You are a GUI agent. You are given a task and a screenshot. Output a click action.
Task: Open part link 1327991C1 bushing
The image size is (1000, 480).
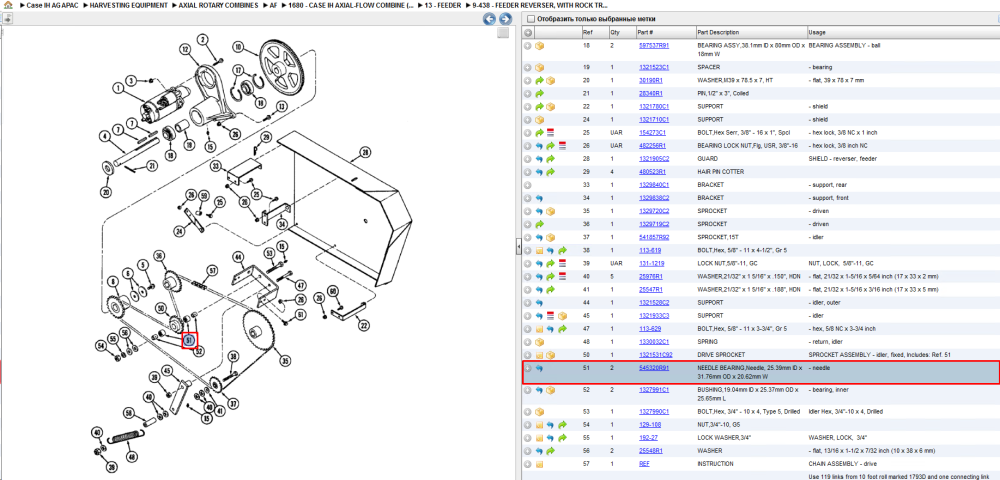click(654, 389)
